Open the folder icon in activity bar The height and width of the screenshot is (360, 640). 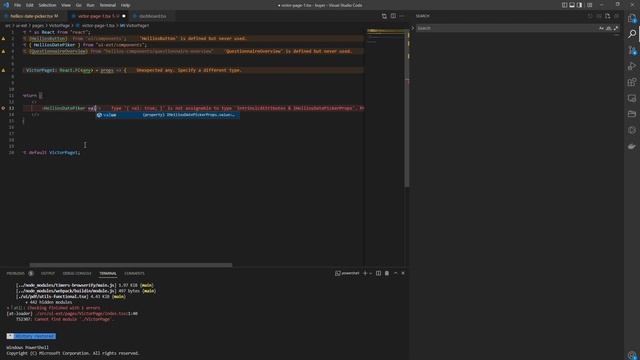tap(632, 114)
